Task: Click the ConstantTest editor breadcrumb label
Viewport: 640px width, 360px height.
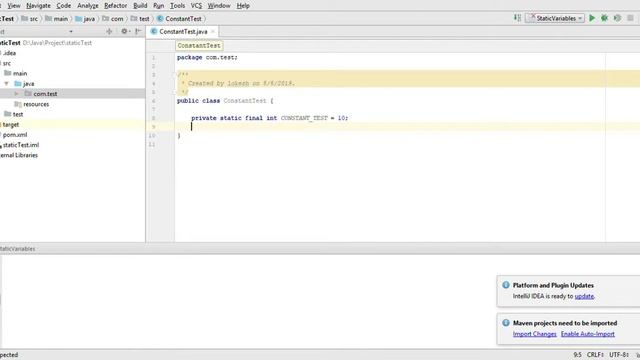Action: (x=199, y=46)
